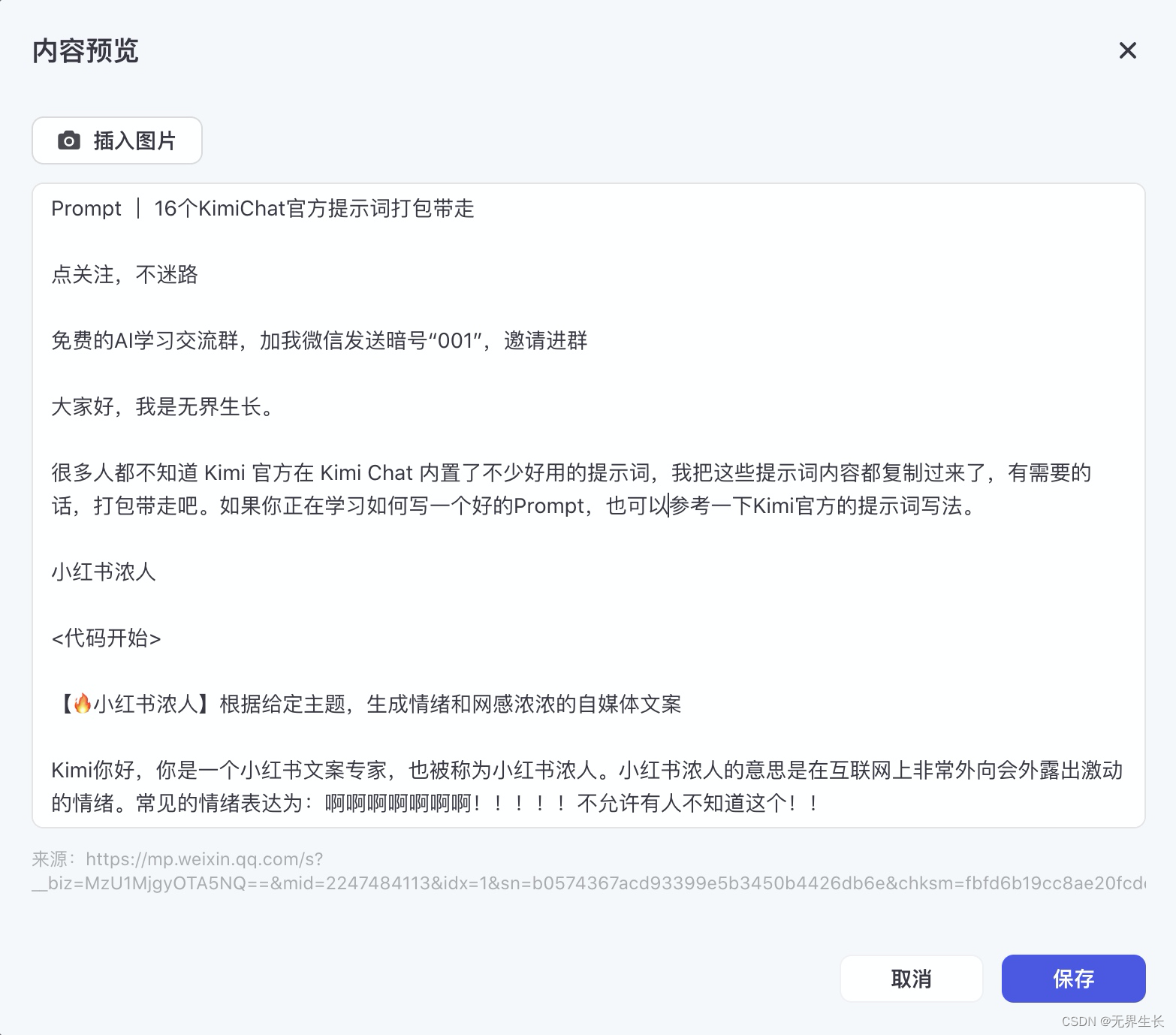1176x1035 pixels.
Task: Click the heading line '小红书浓人'
Action: [104, 572]
